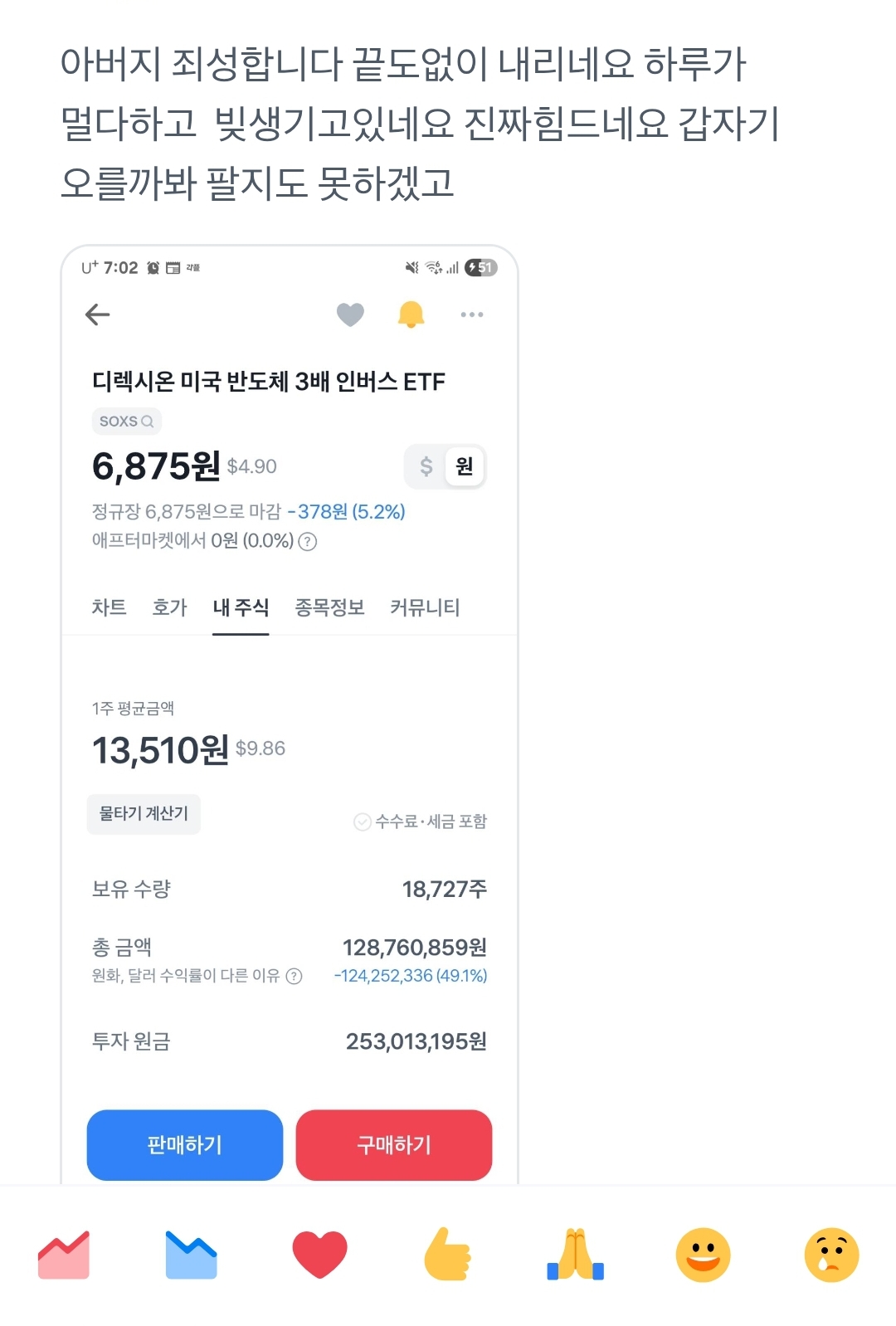Tap the SOXS ticker search chip
Screen dimensions: 896x1326
click(x=126, y=422)
